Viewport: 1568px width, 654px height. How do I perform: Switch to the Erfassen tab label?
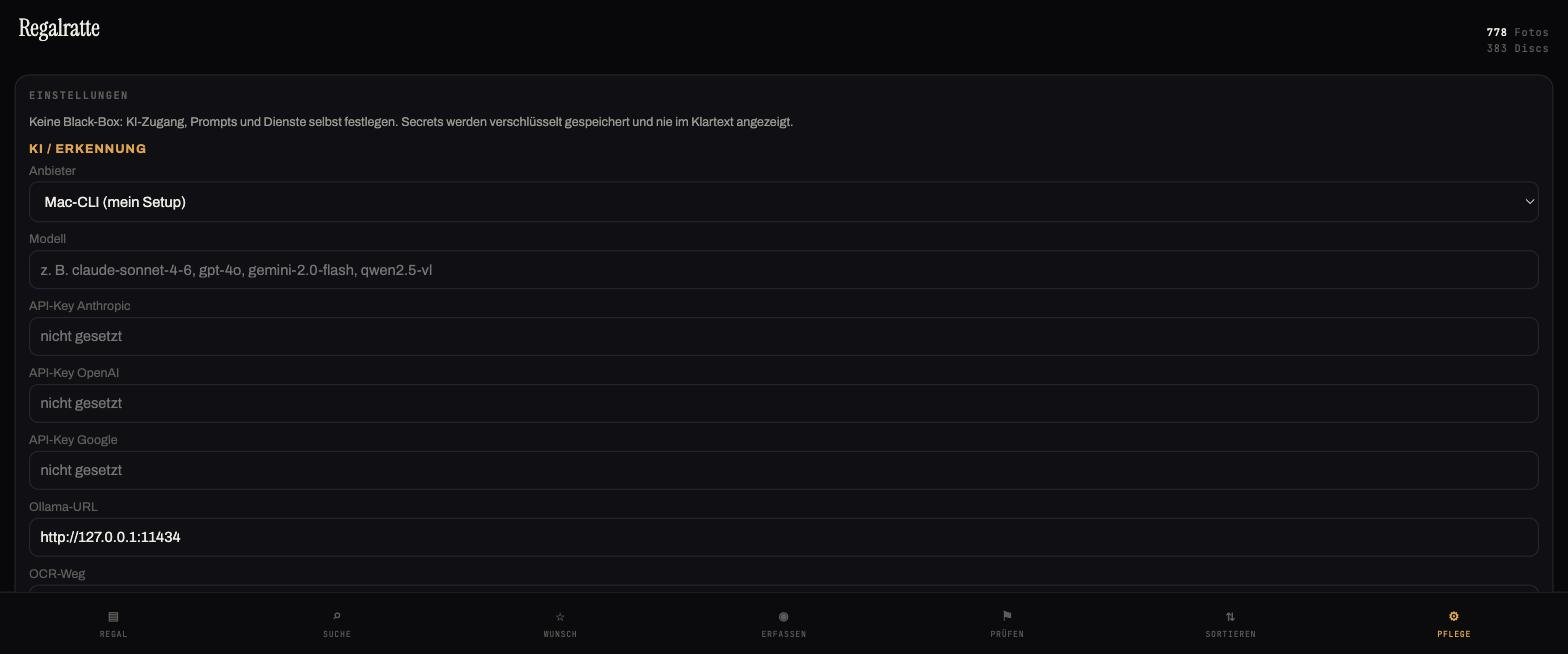tap(783, 634)
